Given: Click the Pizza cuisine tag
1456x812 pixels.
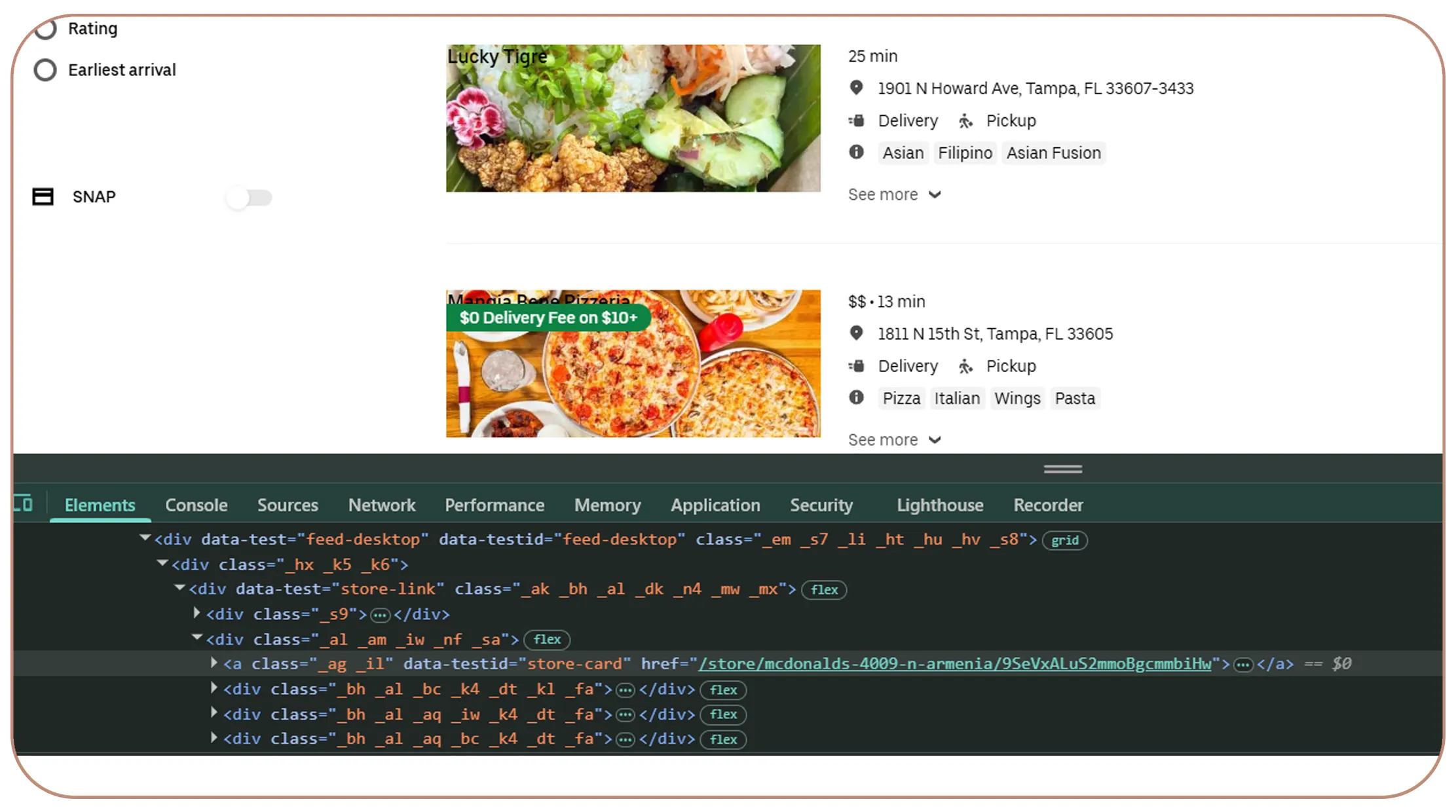Looking at the screenshot, I should (901, 398).
